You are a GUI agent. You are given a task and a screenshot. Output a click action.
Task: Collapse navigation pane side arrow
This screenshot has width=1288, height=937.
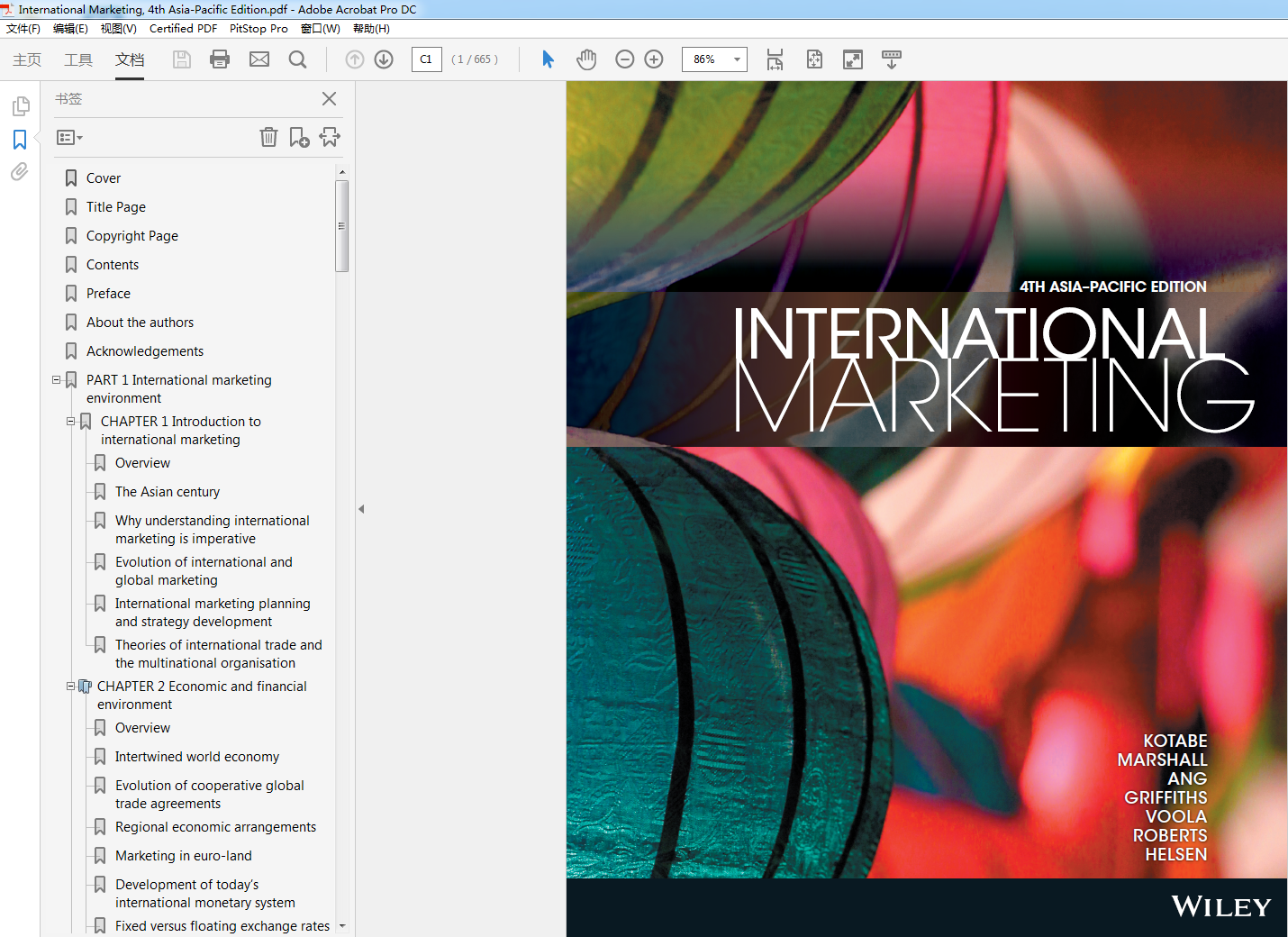[x=361, y=509]
